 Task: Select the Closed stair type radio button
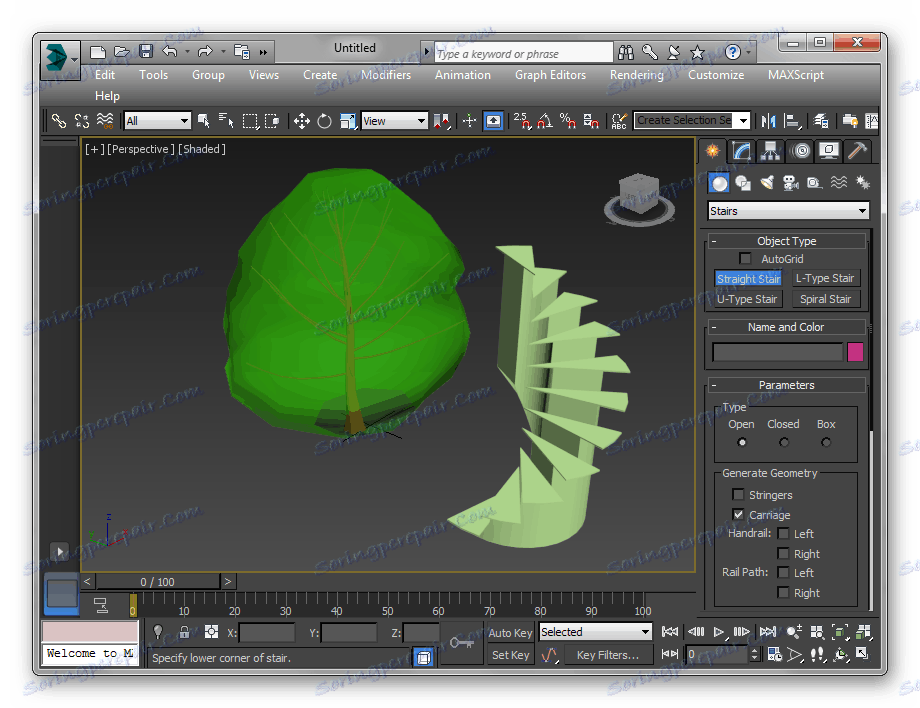[784, 442]
